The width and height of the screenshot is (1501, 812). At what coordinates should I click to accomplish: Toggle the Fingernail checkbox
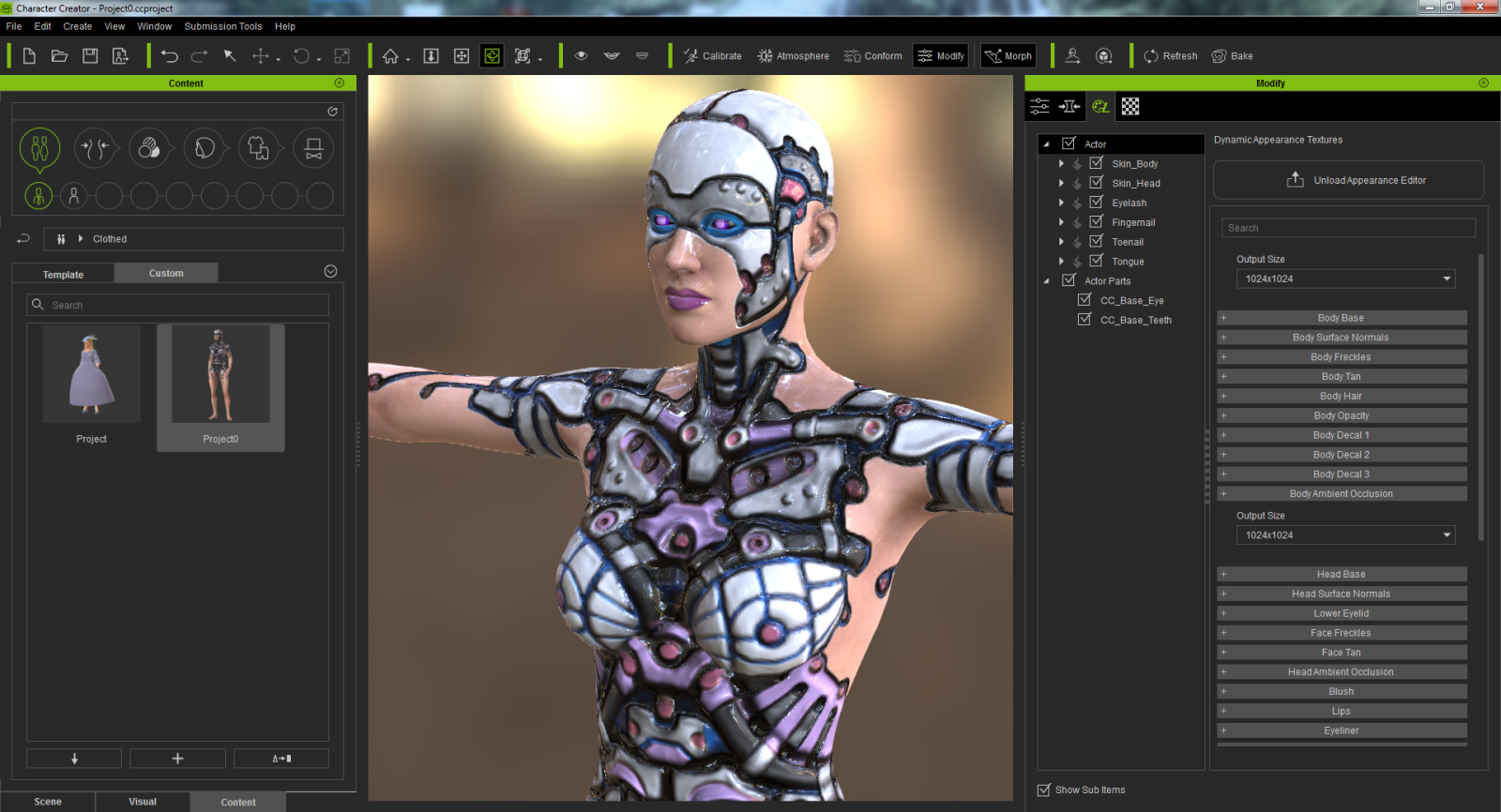[x=1096, y=222]
